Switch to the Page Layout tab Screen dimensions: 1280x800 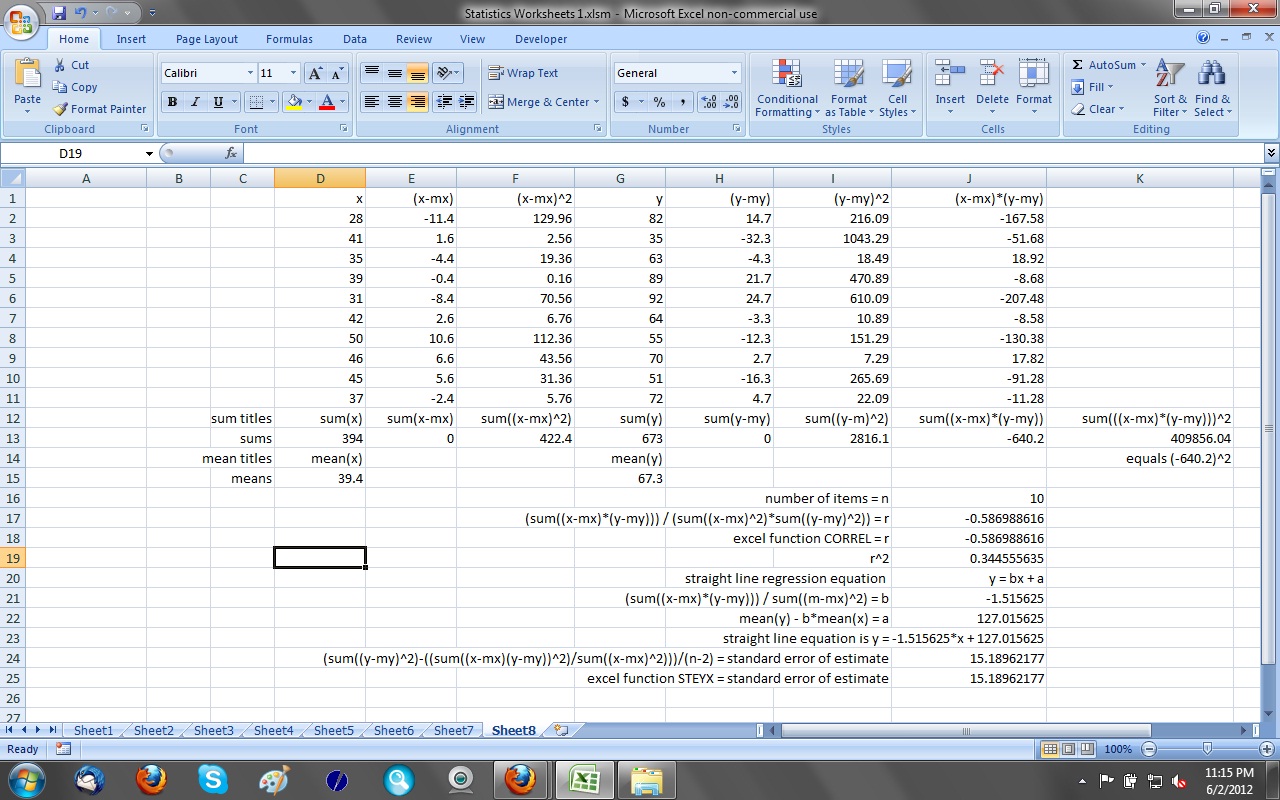207,39
